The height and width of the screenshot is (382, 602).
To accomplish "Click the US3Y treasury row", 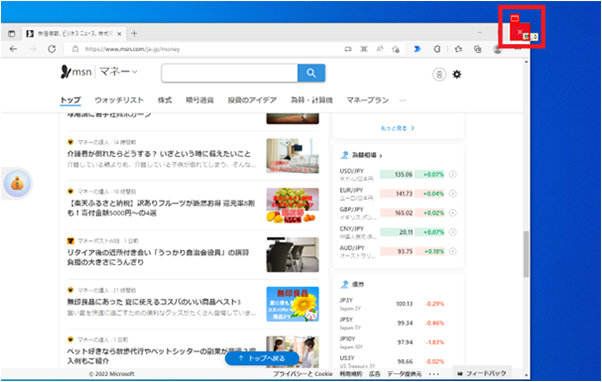I will point(392,362).
